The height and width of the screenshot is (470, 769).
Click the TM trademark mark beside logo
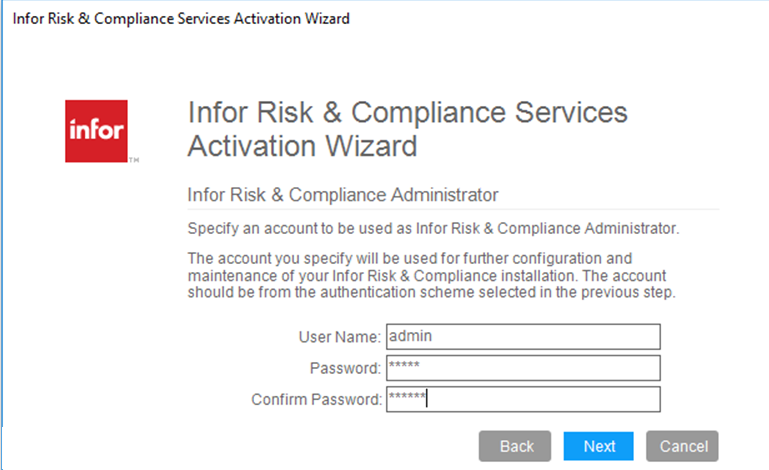click(134, 160)
